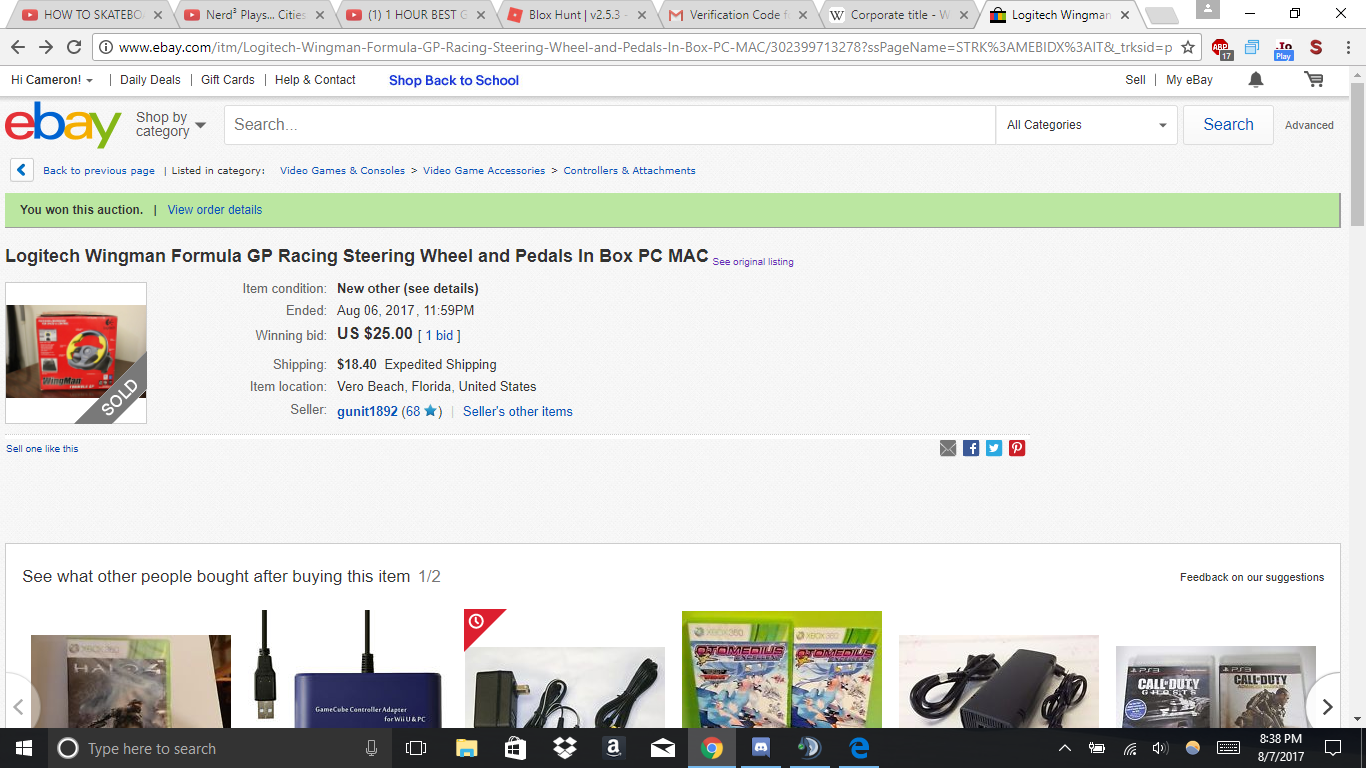This screenshot has width=1366, height=768.
Task: Open Seller's other items link
Action: click(518, 411)
